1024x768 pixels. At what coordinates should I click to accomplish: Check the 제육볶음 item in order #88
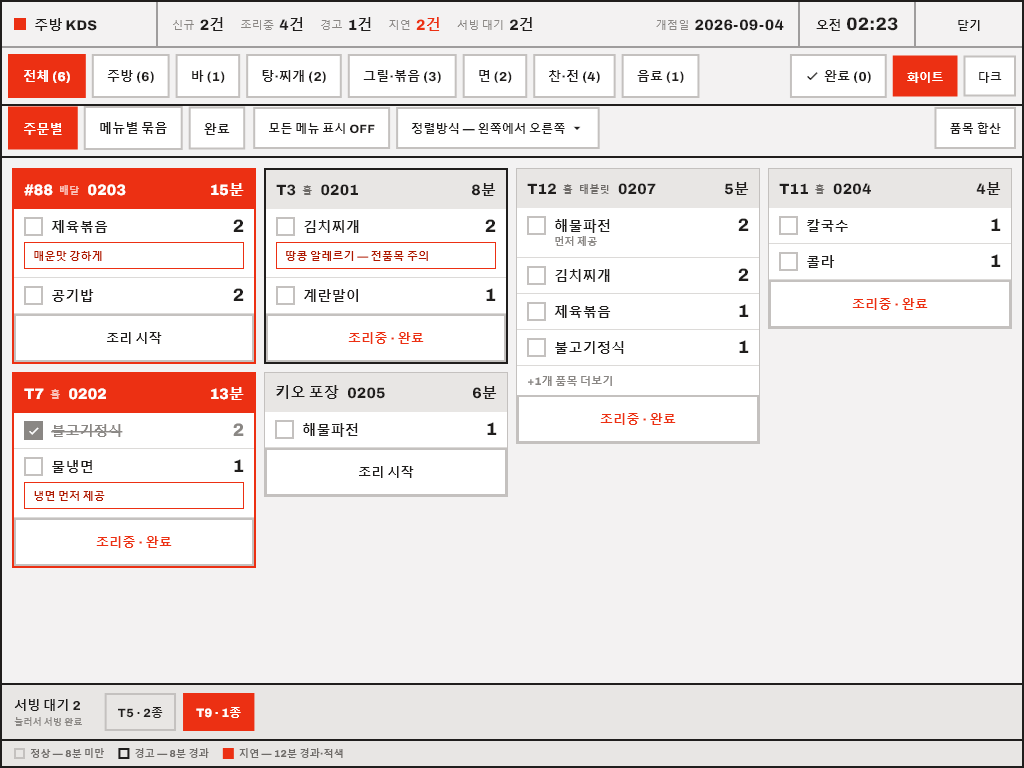point(33,227)
